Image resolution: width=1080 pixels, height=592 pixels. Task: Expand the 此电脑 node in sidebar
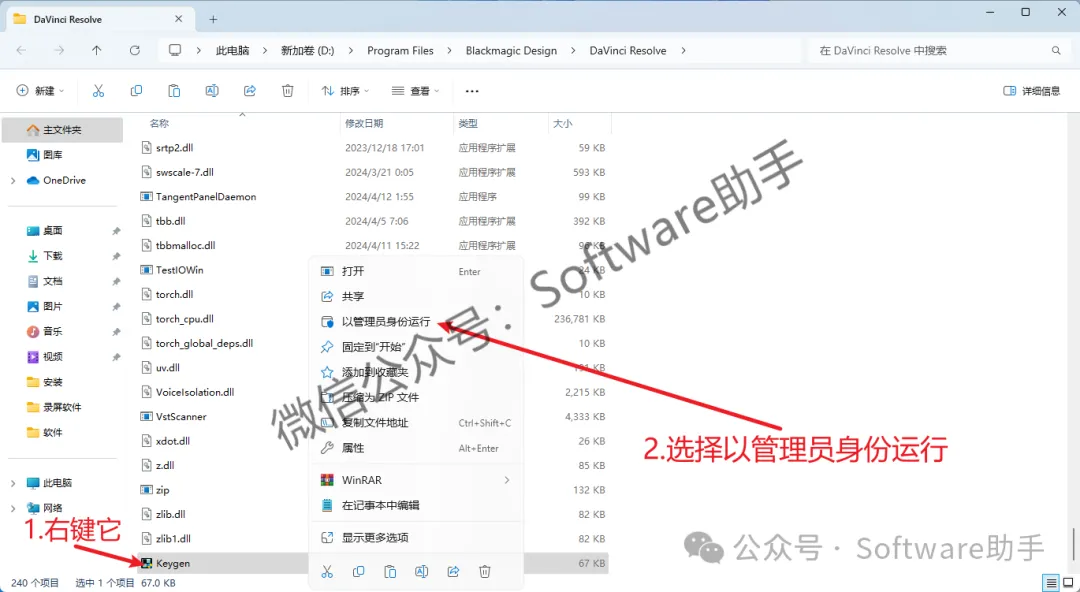(13, 483)
